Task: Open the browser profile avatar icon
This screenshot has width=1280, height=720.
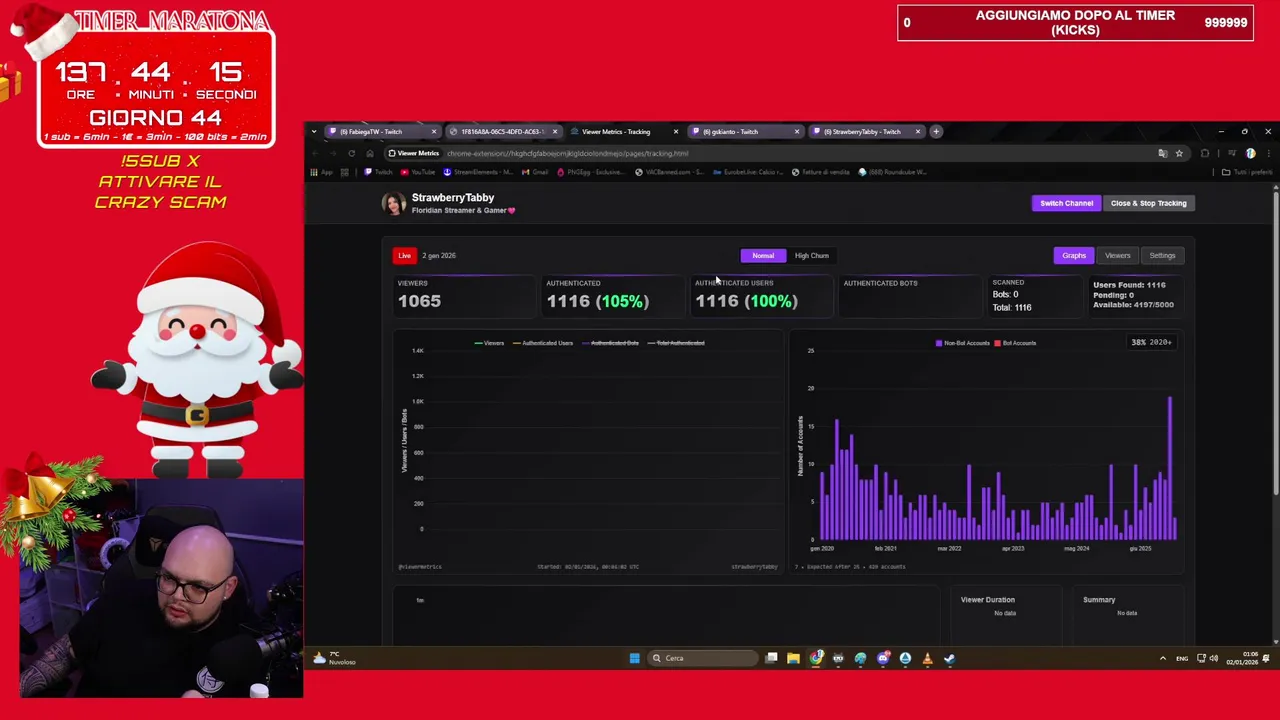Action: click(x=1250, y=154)
